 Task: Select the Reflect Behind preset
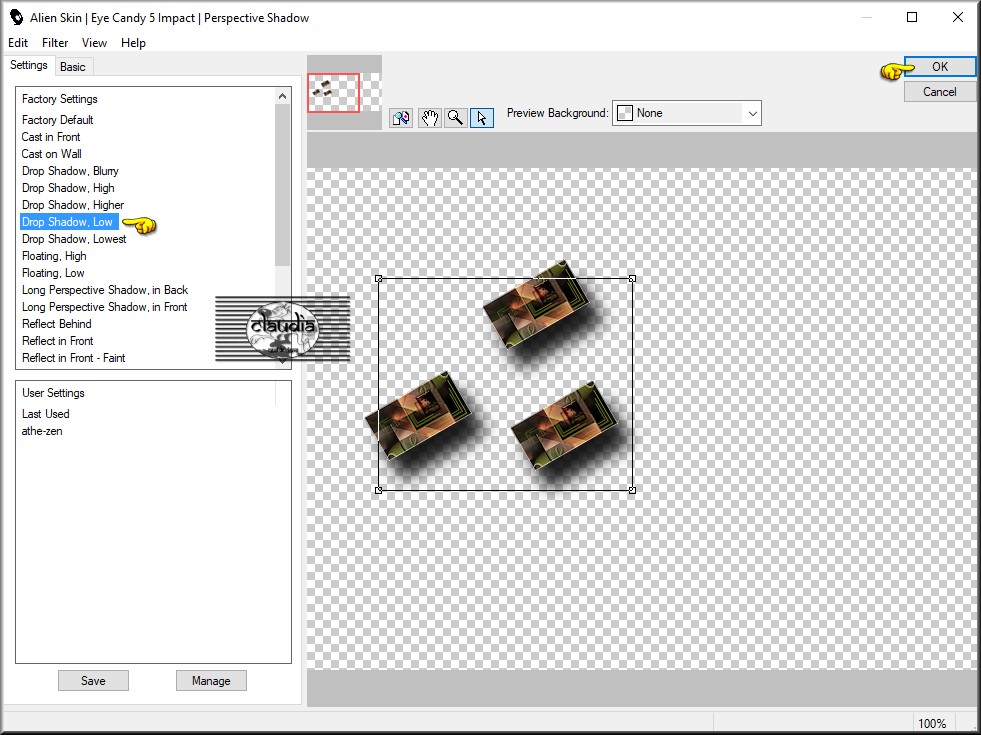pyautogui.click(x=57, y=323)
